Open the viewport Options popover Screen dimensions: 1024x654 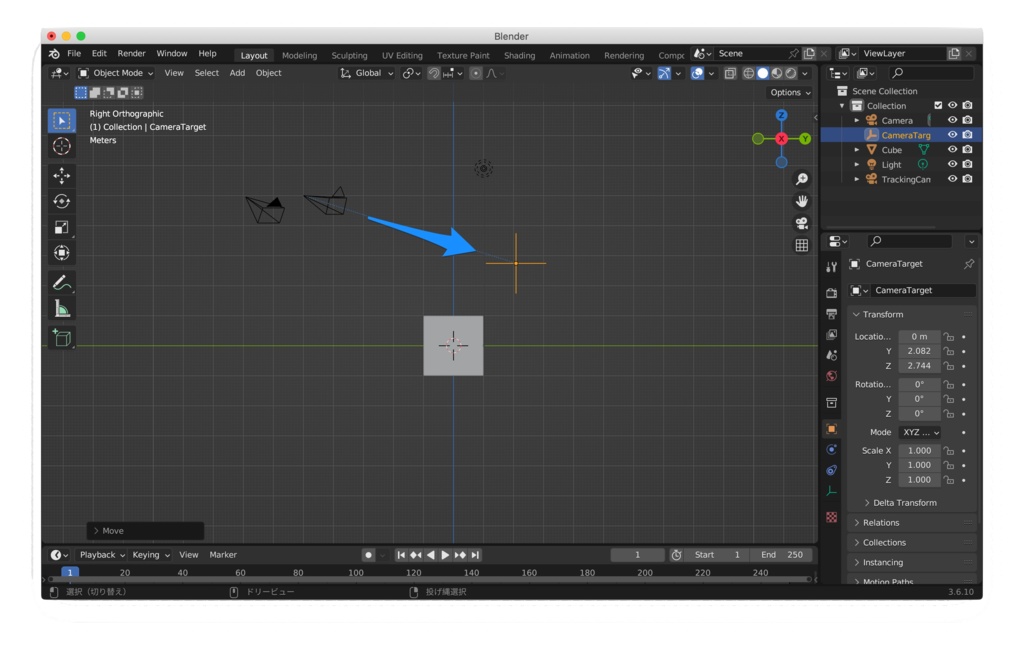click(x=789, y=91)
